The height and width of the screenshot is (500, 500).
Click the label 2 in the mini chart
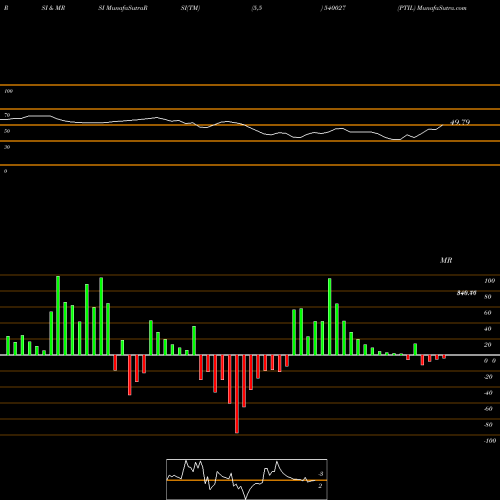(320, 486)
